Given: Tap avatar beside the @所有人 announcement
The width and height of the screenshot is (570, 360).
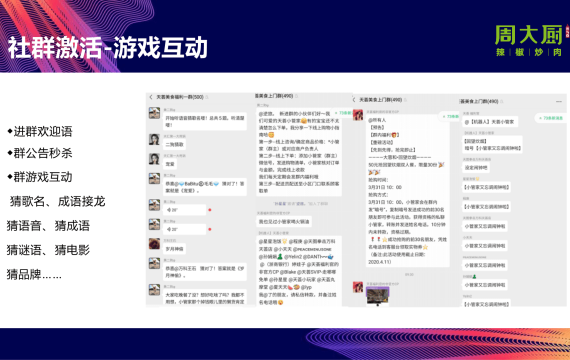Looking at the screenshot, I should tap(358, 115).
